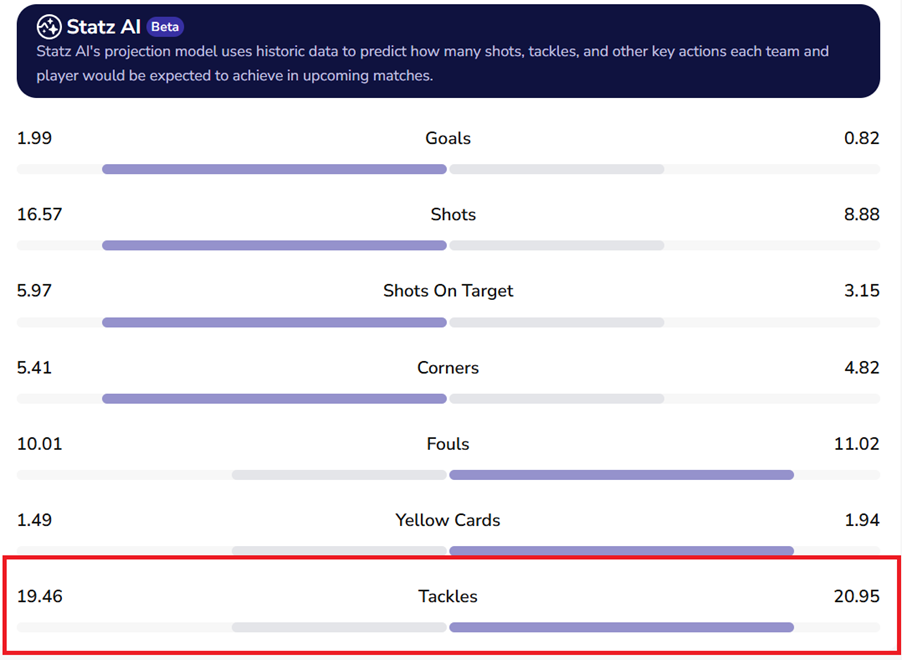Click the Fouls stat label
This screenshot has width=902, height=660.
448,444
